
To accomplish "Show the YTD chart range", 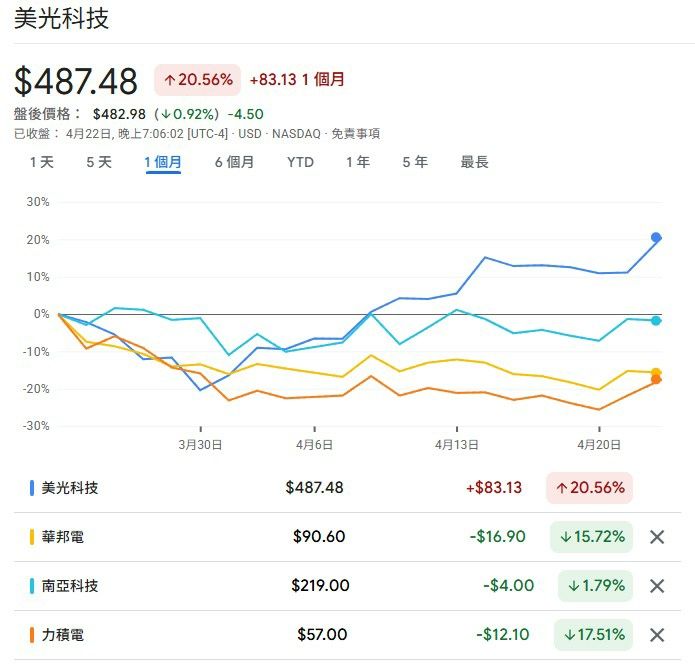I will pos(300,162).
